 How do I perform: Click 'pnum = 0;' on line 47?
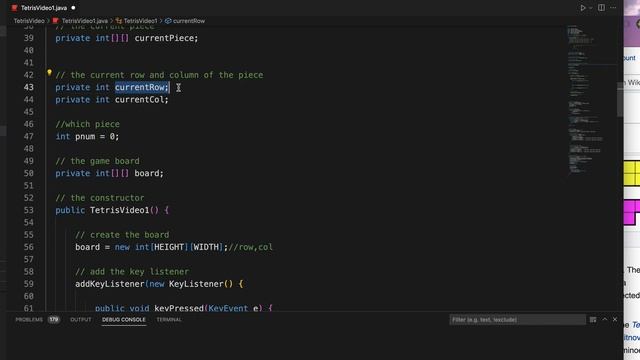pyautogui.click(x=97, y=137)
